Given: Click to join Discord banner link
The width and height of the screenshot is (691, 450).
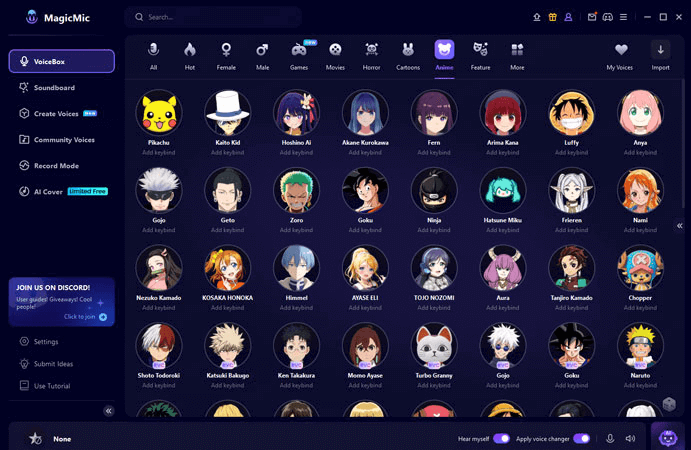Looking at the screenshot, I should pyautogui.click(x=85, y=316).
